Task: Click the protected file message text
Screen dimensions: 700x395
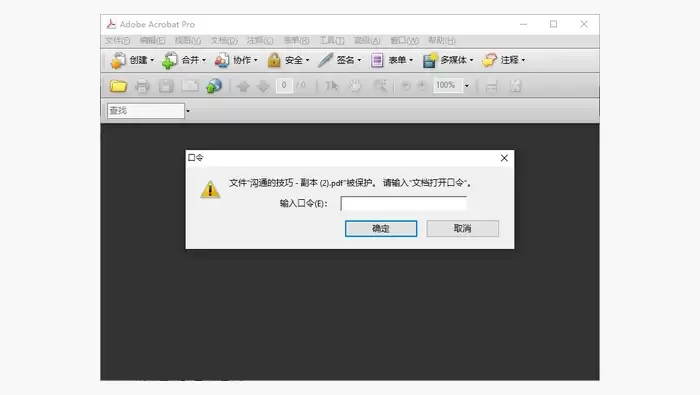Action: click(x=351, y=183)
